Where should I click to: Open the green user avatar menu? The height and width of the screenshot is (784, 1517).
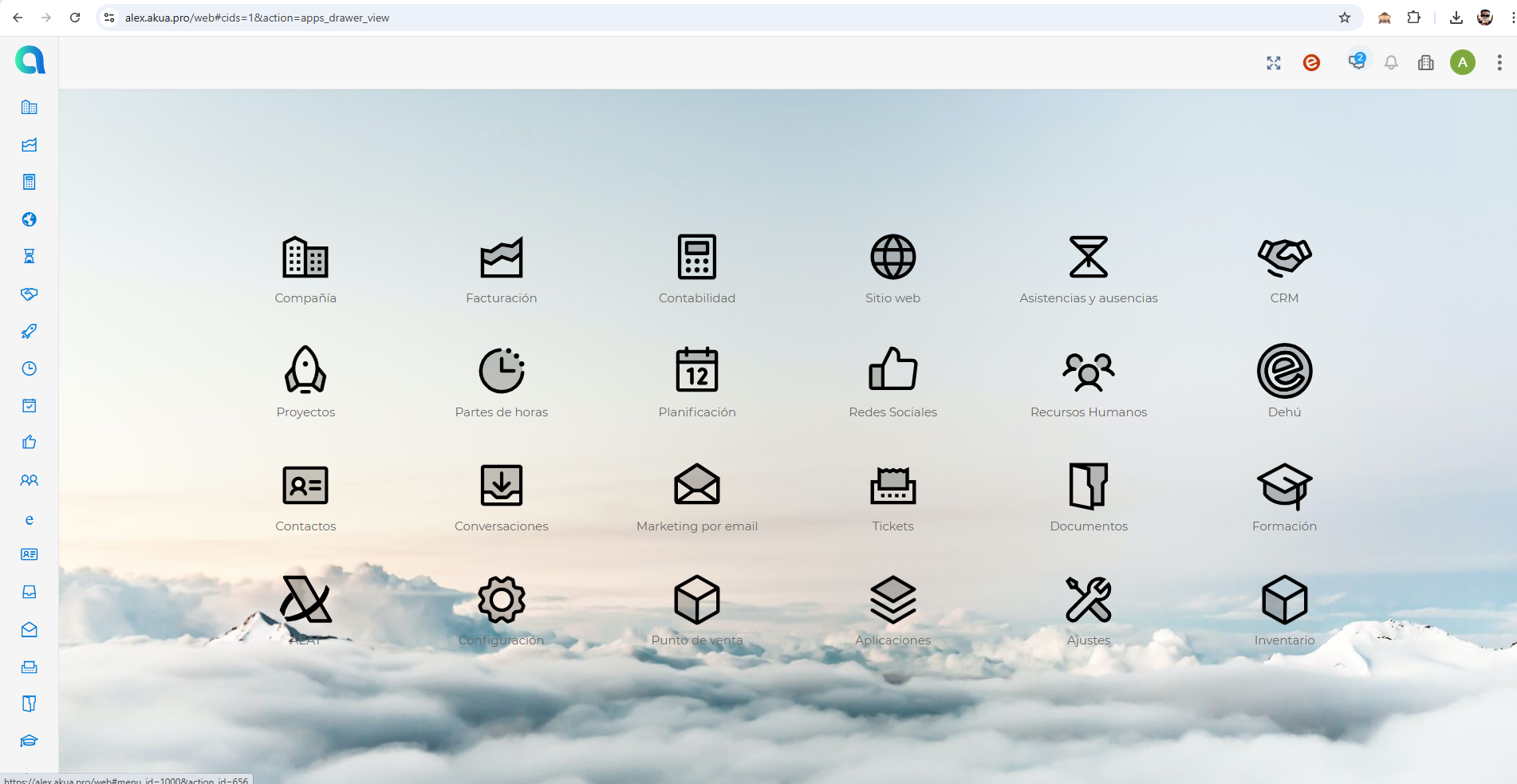(1462, 62)
